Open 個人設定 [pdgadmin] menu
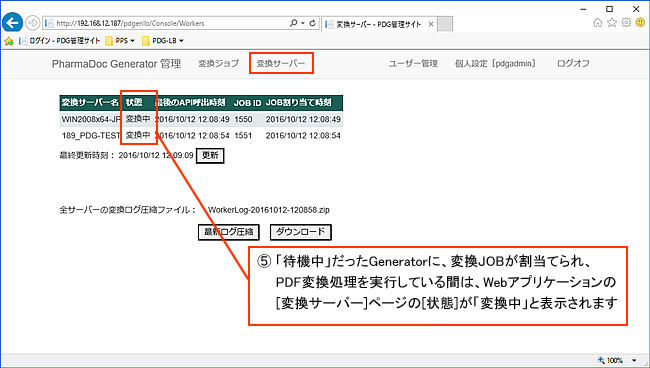This screenshot has height=368, width=650. click(x=495, y=63)
